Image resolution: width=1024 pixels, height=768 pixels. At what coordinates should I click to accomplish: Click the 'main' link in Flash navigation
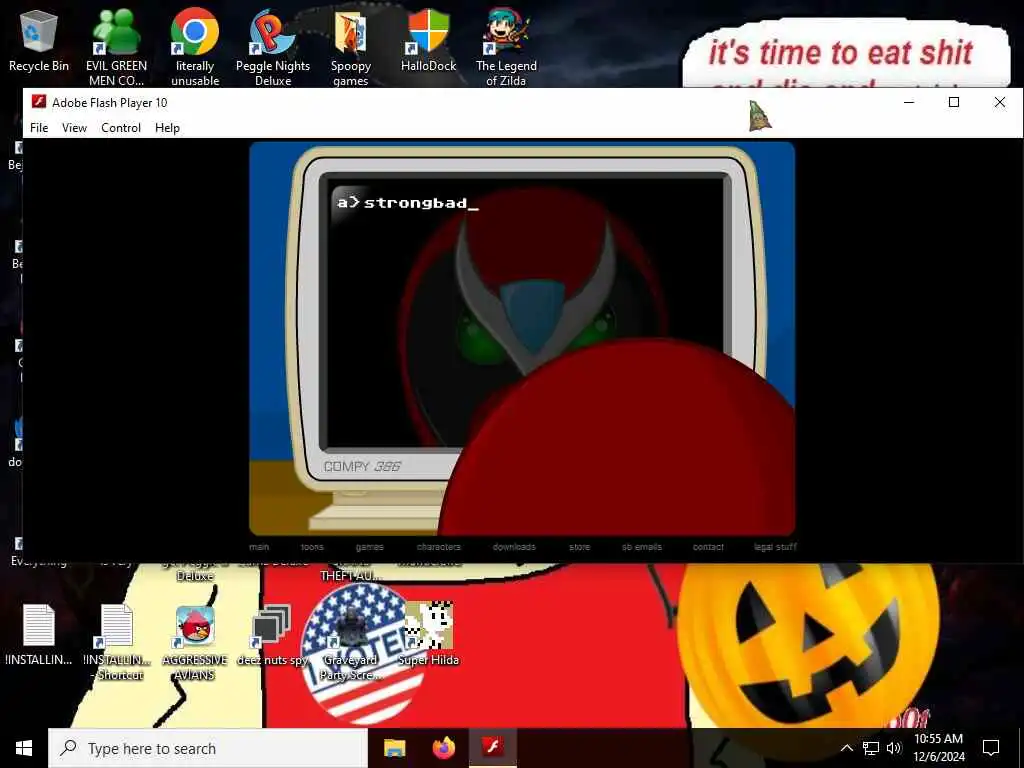tap(259, 547)
